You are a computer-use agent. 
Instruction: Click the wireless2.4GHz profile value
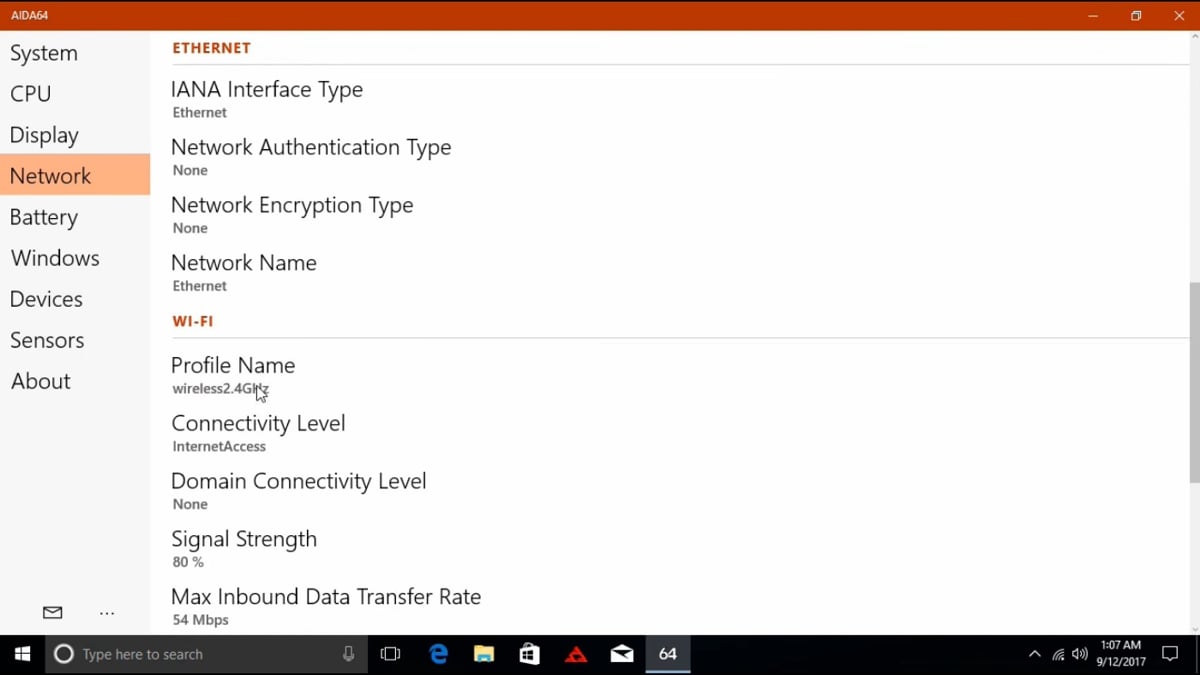tap(221, 388)
